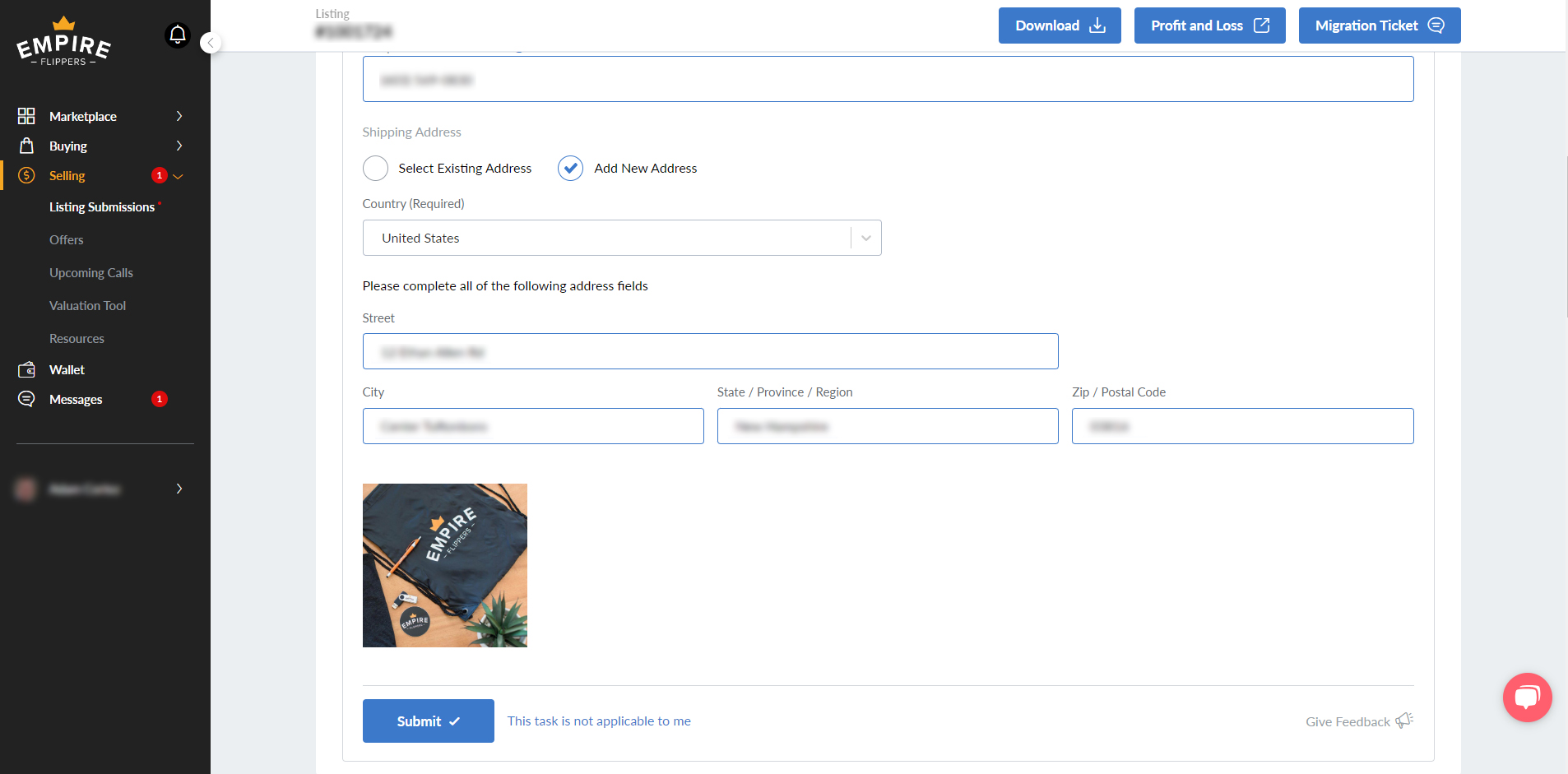The height and width of the screenshot is (774, 1568).
Task: Expand the user profile menu chevron
Action: (179, 489)
